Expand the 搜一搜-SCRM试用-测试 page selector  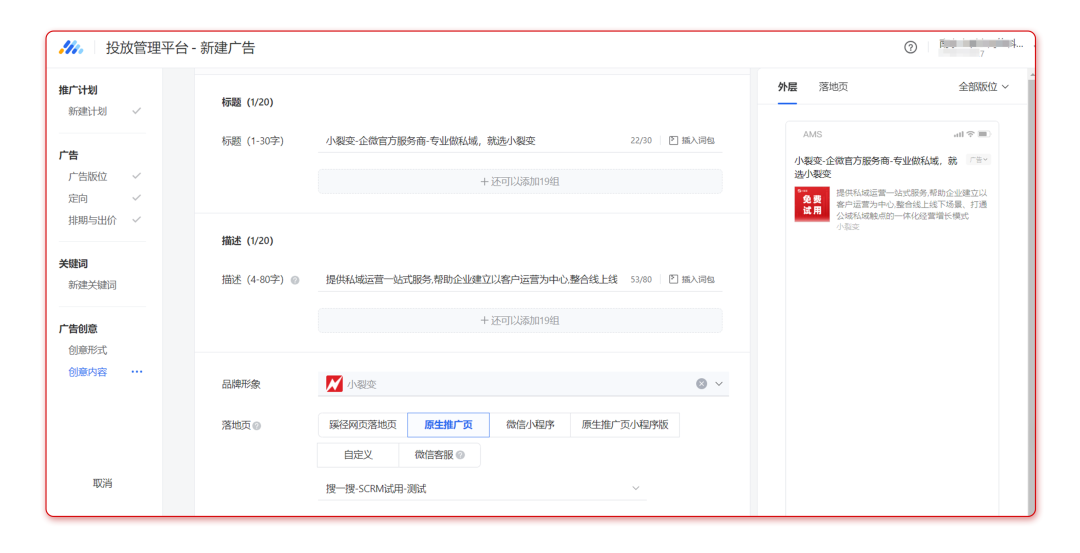pyautogui.click(x=635, y=489)
